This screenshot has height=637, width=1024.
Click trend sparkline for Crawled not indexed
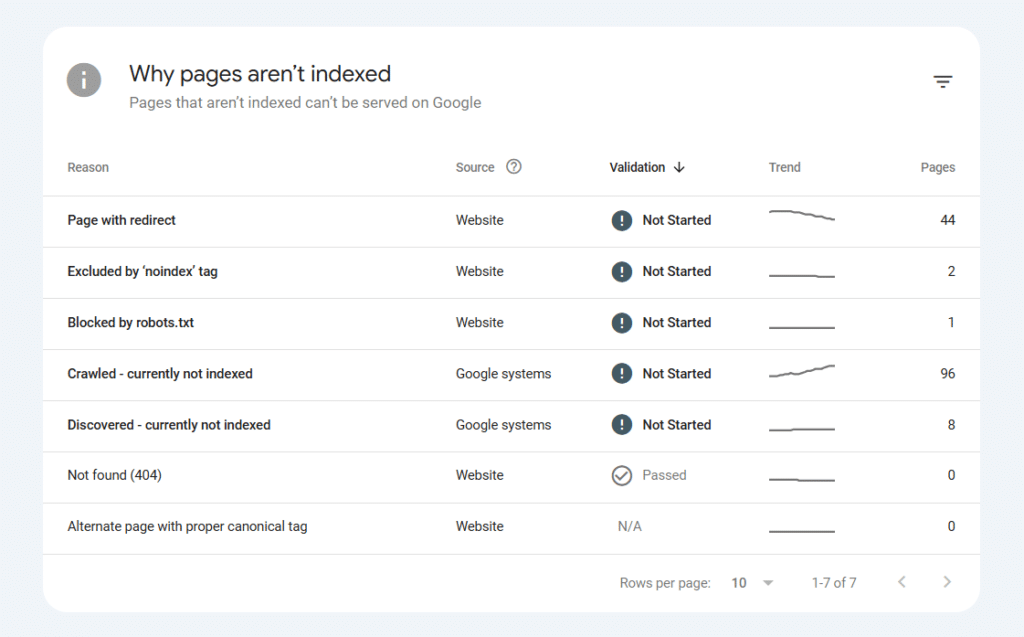(x=802, y=370)
